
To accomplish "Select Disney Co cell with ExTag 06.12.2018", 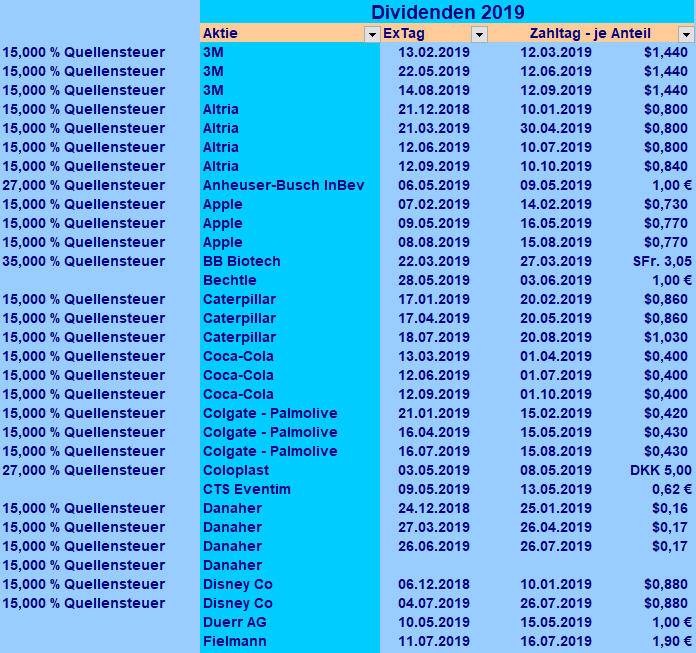I will (x=290, y=585).
